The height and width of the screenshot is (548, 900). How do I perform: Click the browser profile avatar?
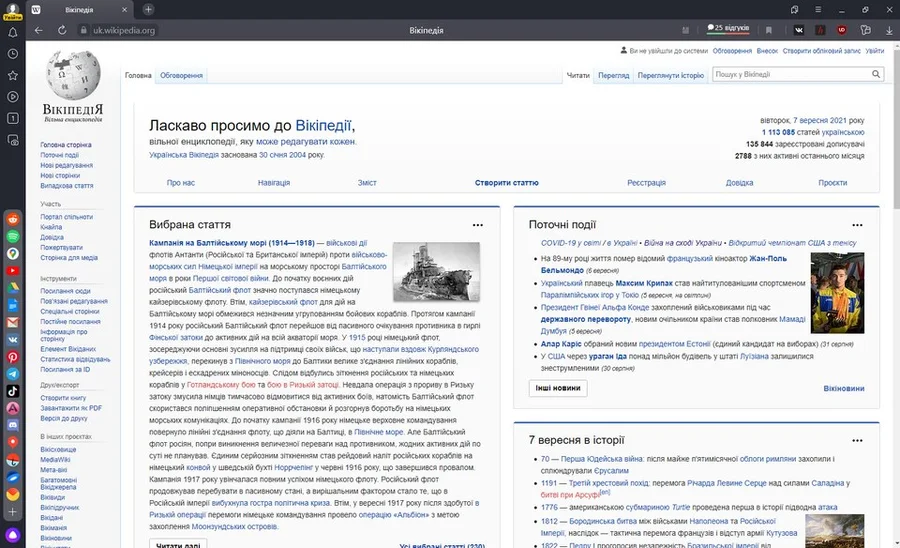coord(13,10)
